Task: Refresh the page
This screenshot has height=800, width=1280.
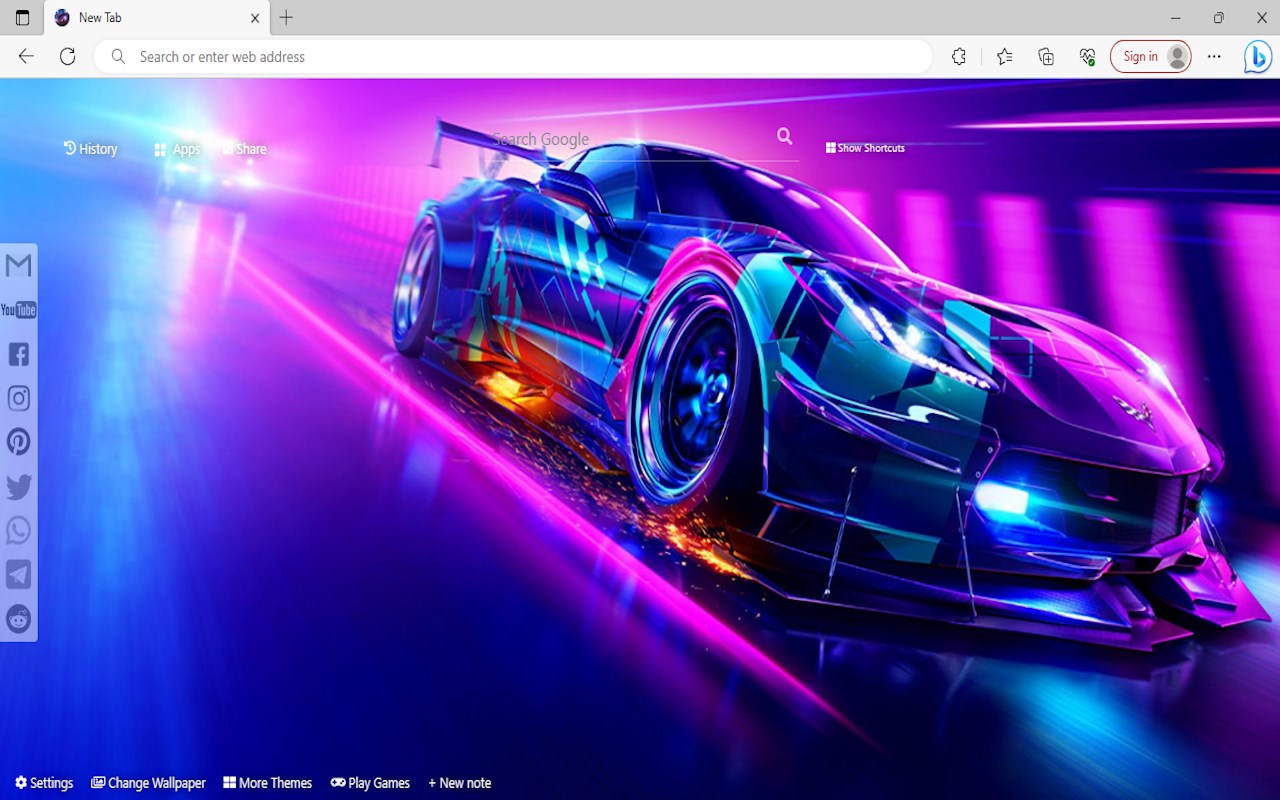Action: [67, 57]
